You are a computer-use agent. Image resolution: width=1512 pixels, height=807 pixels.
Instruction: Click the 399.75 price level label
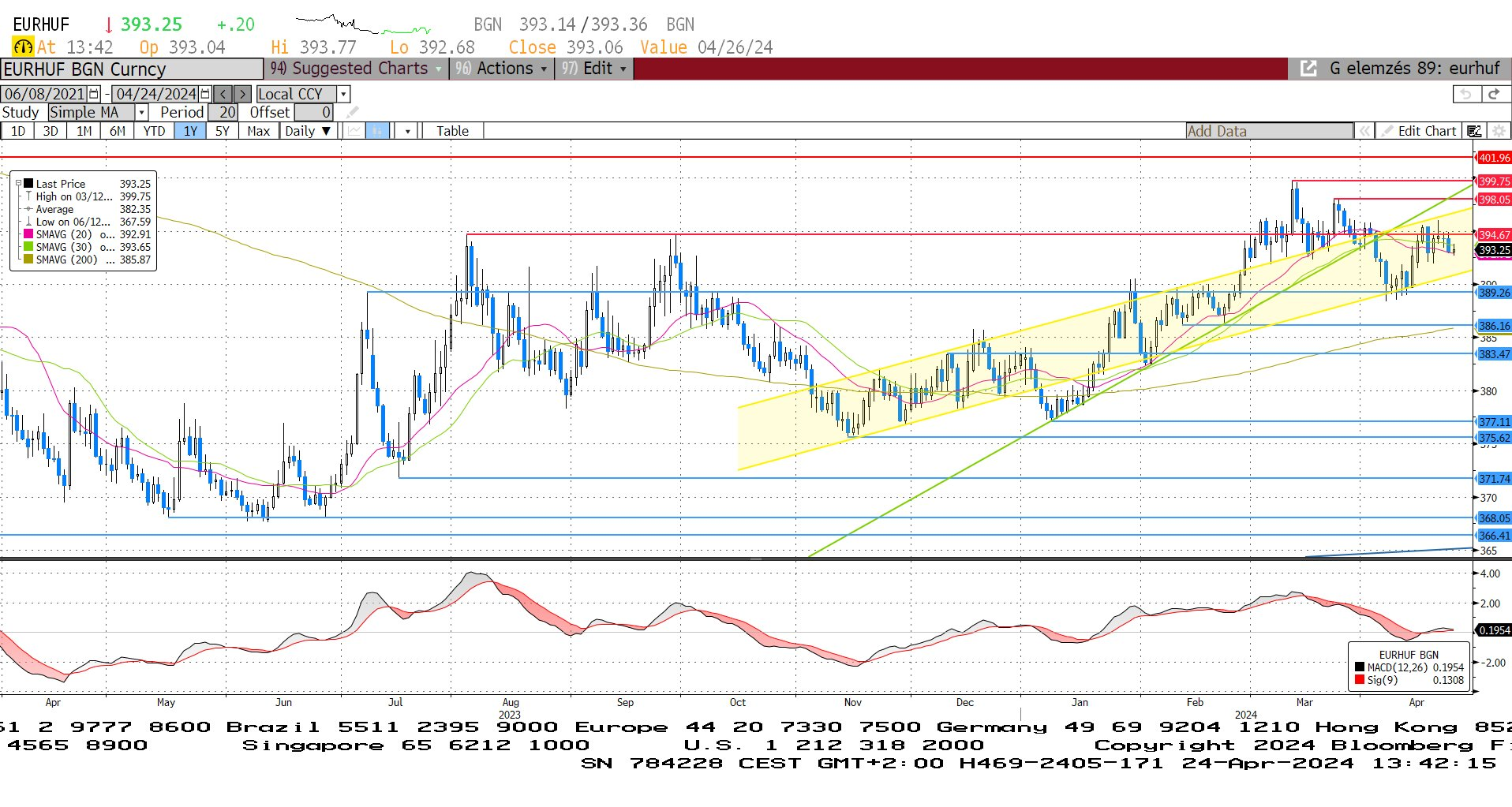point(1494,181)
